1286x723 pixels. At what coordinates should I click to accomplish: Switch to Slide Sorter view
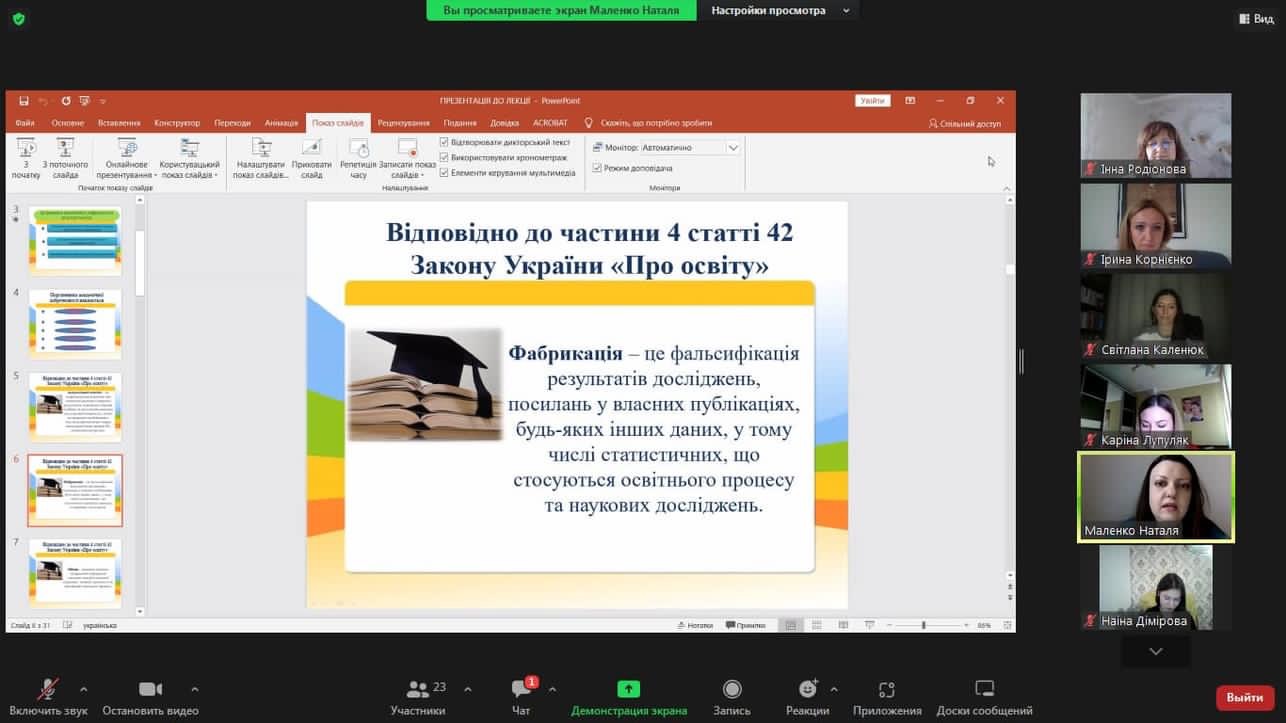point(817,625)
